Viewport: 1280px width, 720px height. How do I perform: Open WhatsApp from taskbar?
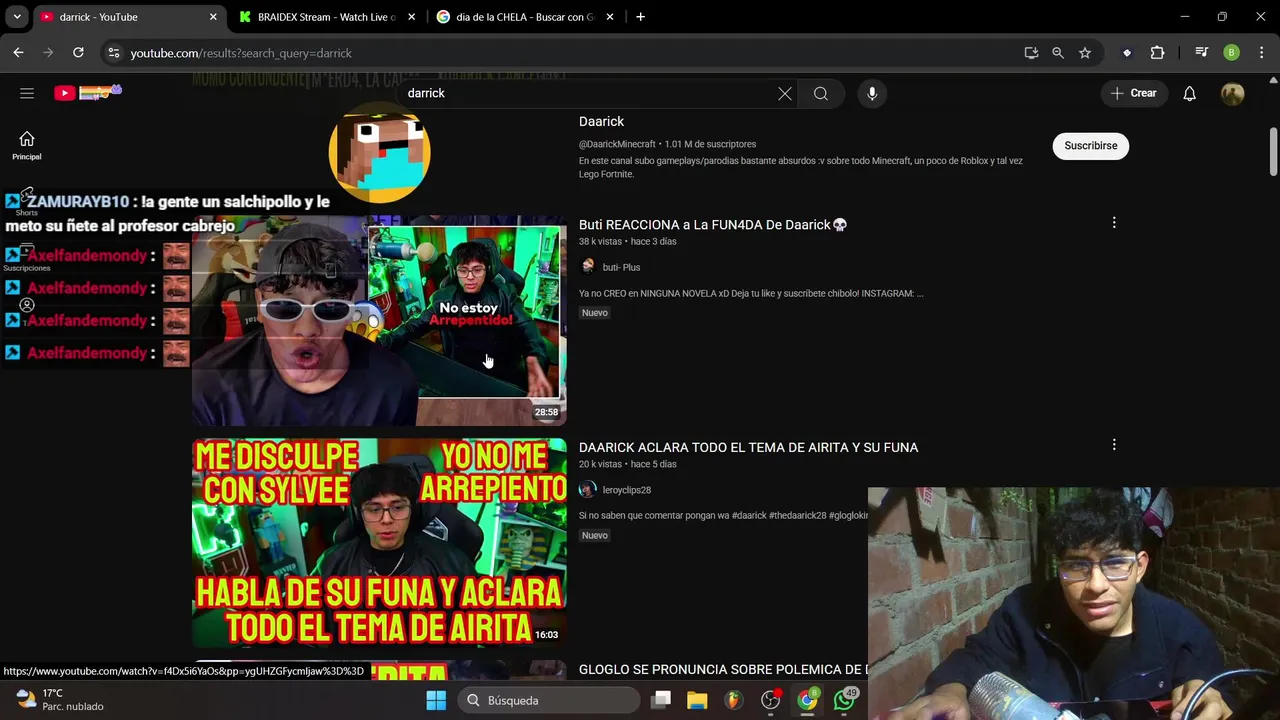coord(845,700)
